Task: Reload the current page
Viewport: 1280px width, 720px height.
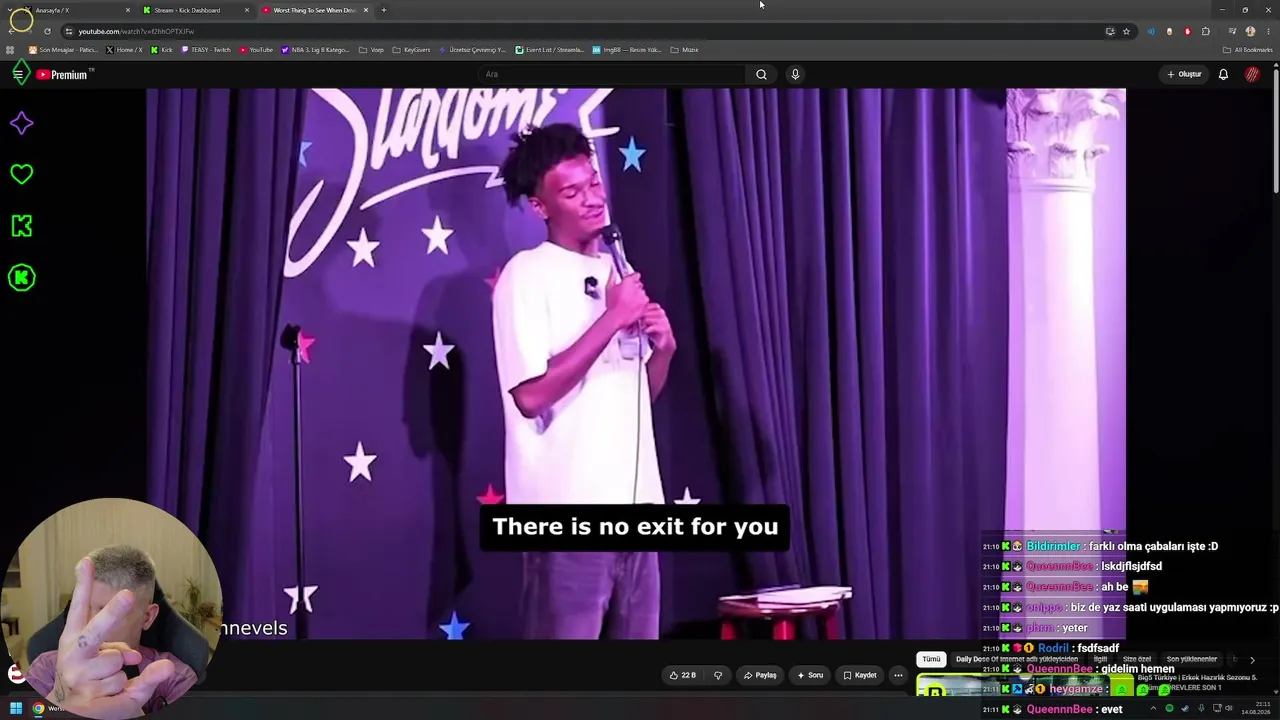Action: 47,31
